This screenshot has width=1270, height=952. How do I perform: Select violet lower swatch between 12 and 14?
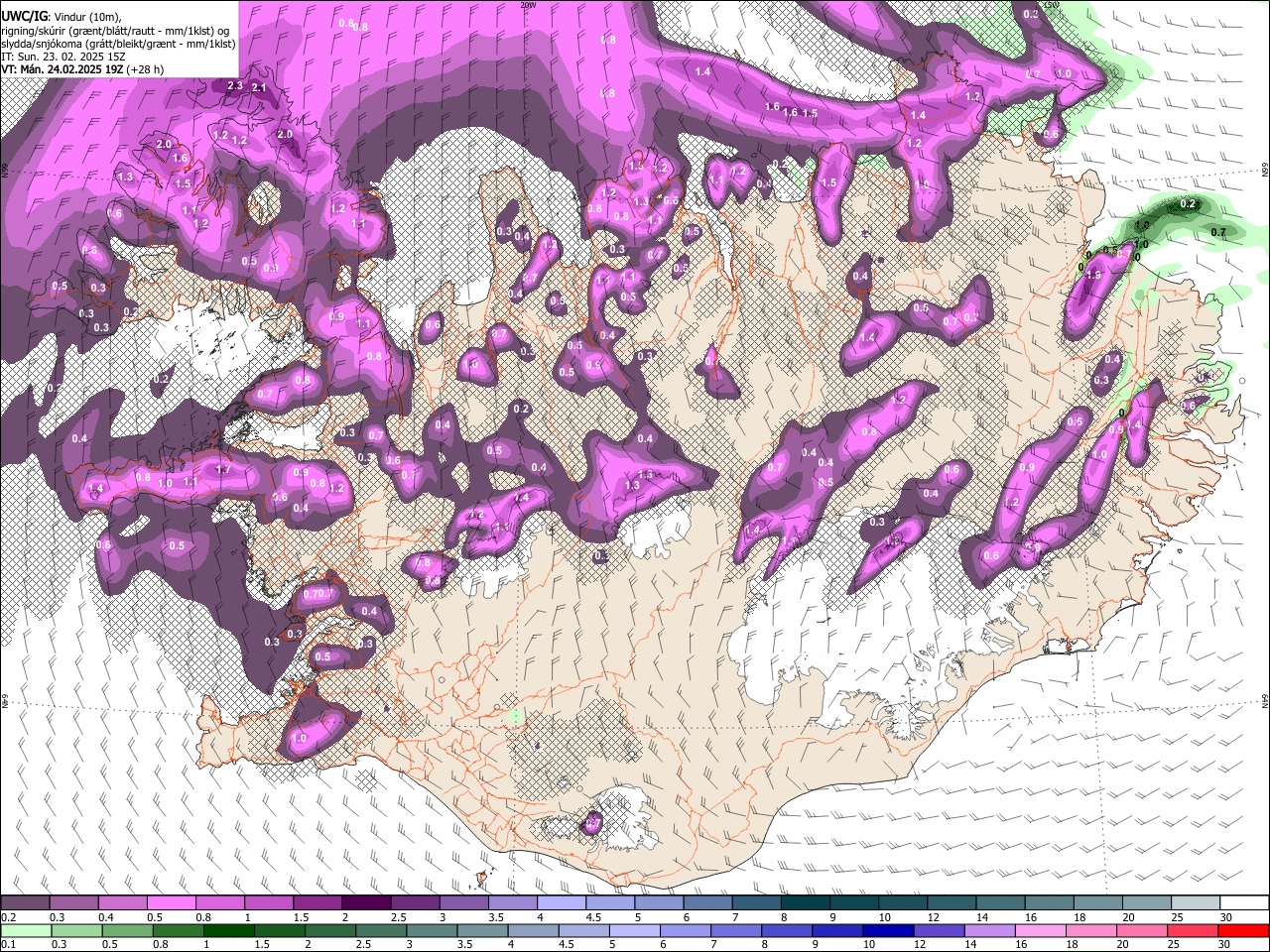click(x=940, y=931)
